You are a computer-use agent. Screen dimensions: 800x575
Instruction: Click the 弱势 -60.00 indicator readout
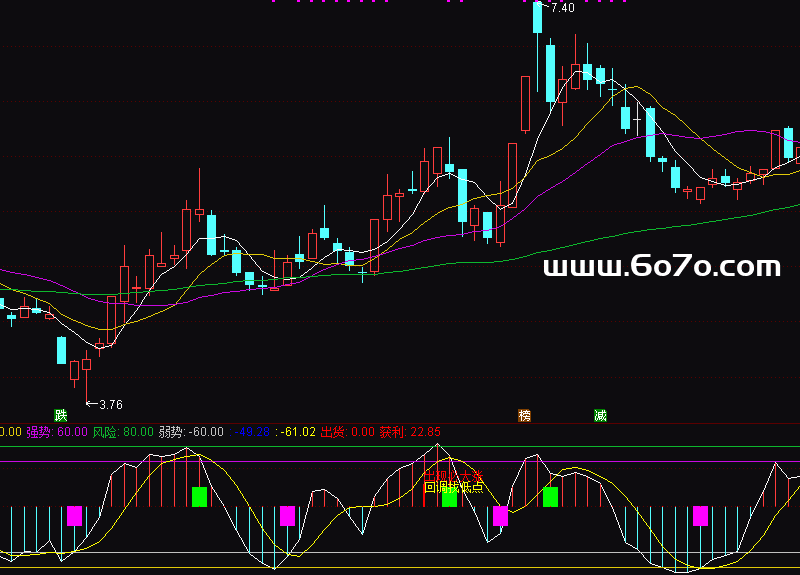[x=191, y=432]
